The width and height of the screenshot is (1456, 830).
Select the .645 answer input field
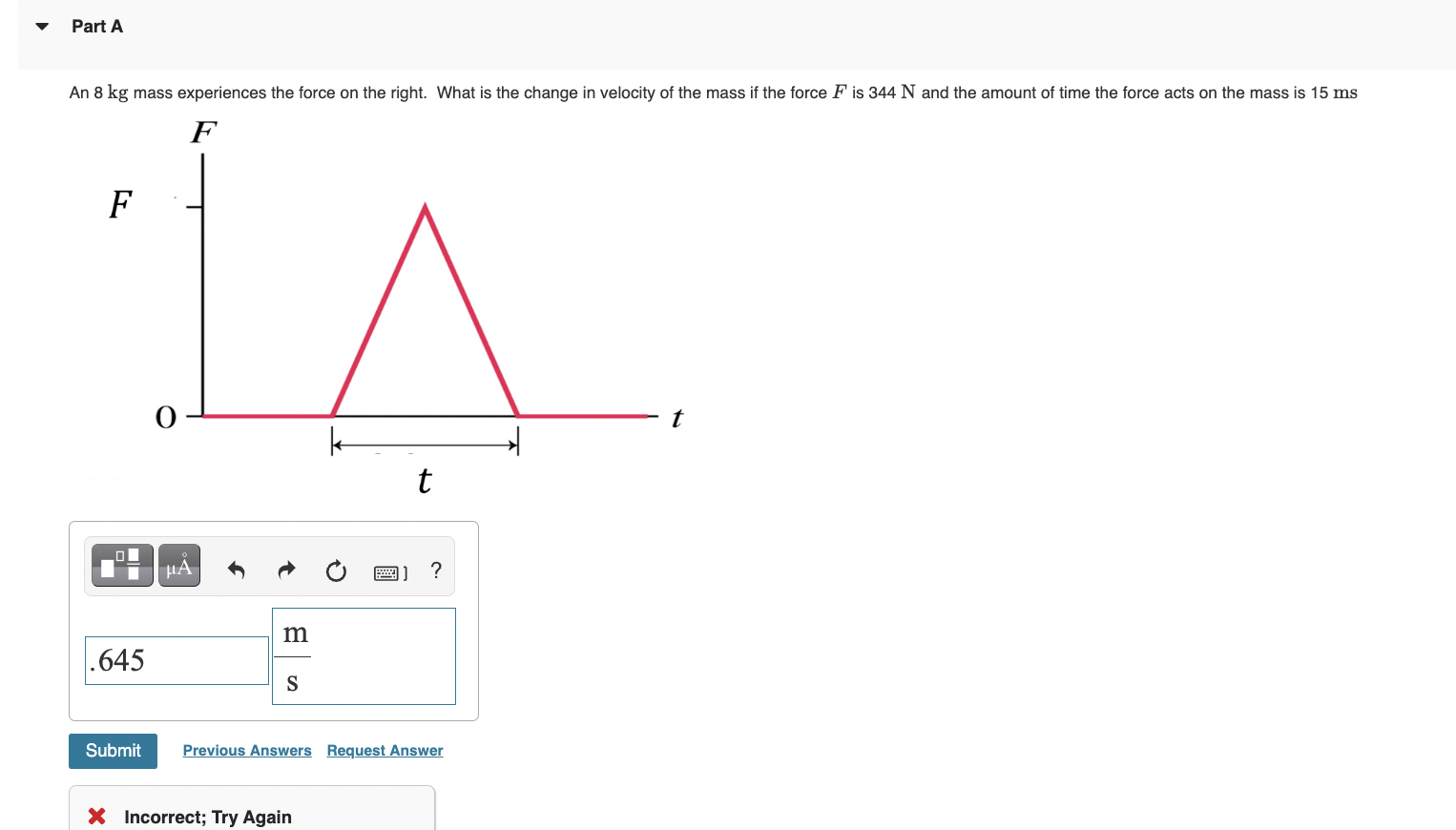pyautogui.click(x=176, y=659)
